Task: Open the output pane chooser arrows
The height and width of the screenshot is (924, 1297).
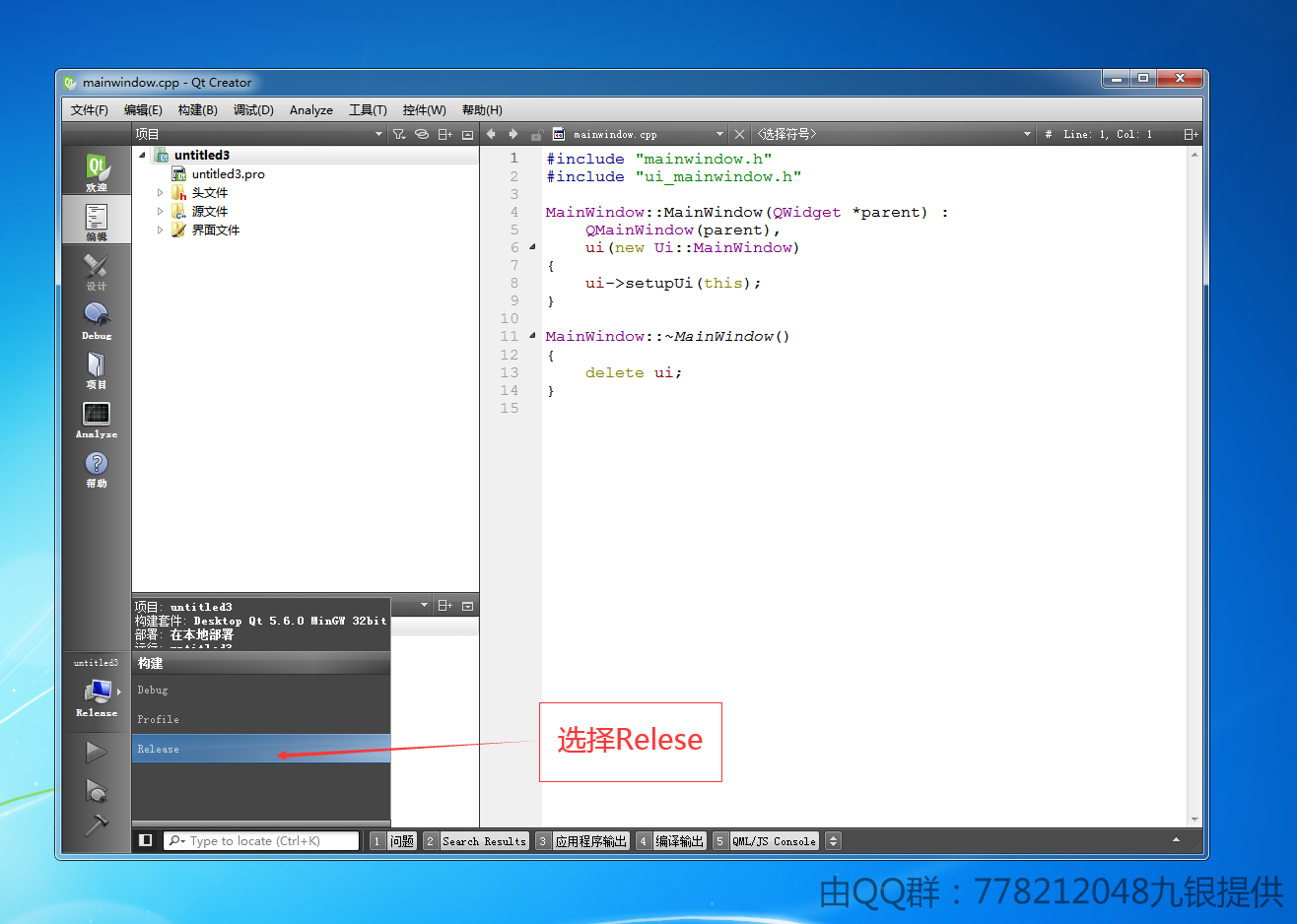Action: pos(833,840)
